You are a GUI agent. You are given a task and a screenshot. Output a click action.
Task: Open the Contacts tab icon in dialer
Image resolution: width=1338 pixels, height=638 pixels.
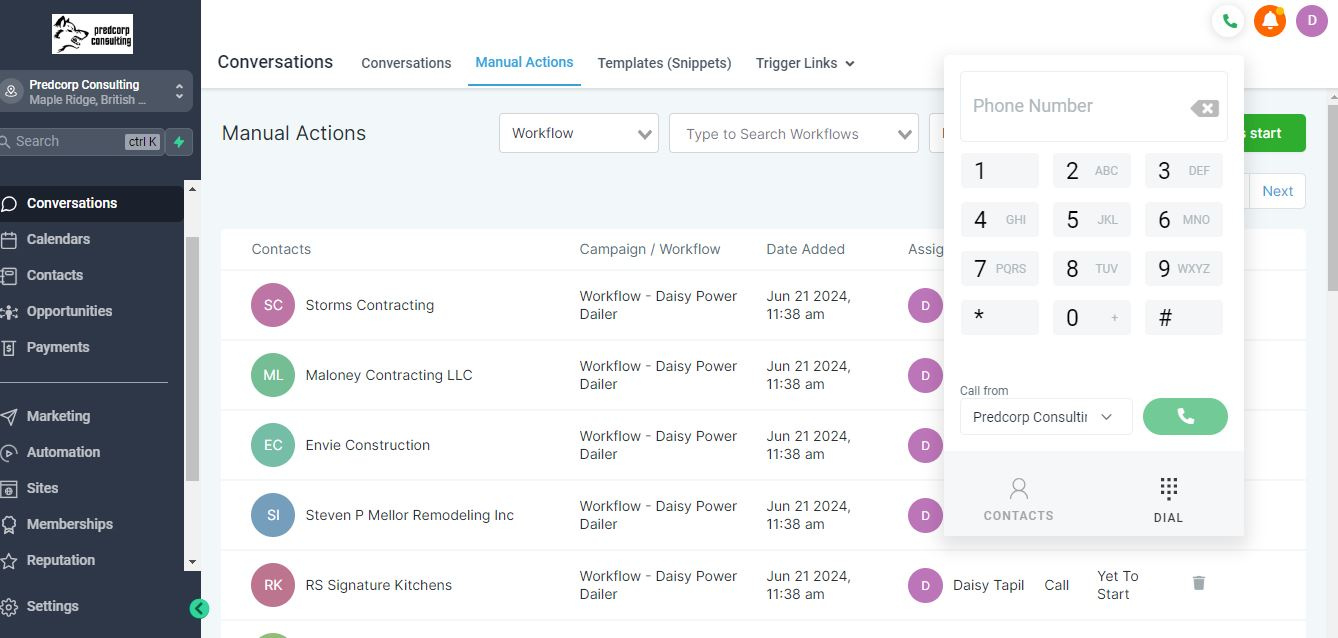(1018, 499)
